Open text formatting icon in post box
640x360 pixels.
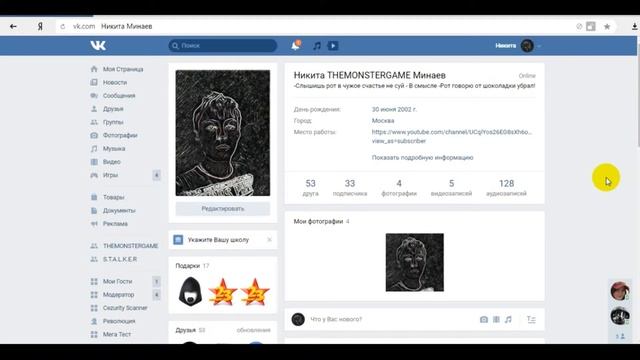pos(531,320)
